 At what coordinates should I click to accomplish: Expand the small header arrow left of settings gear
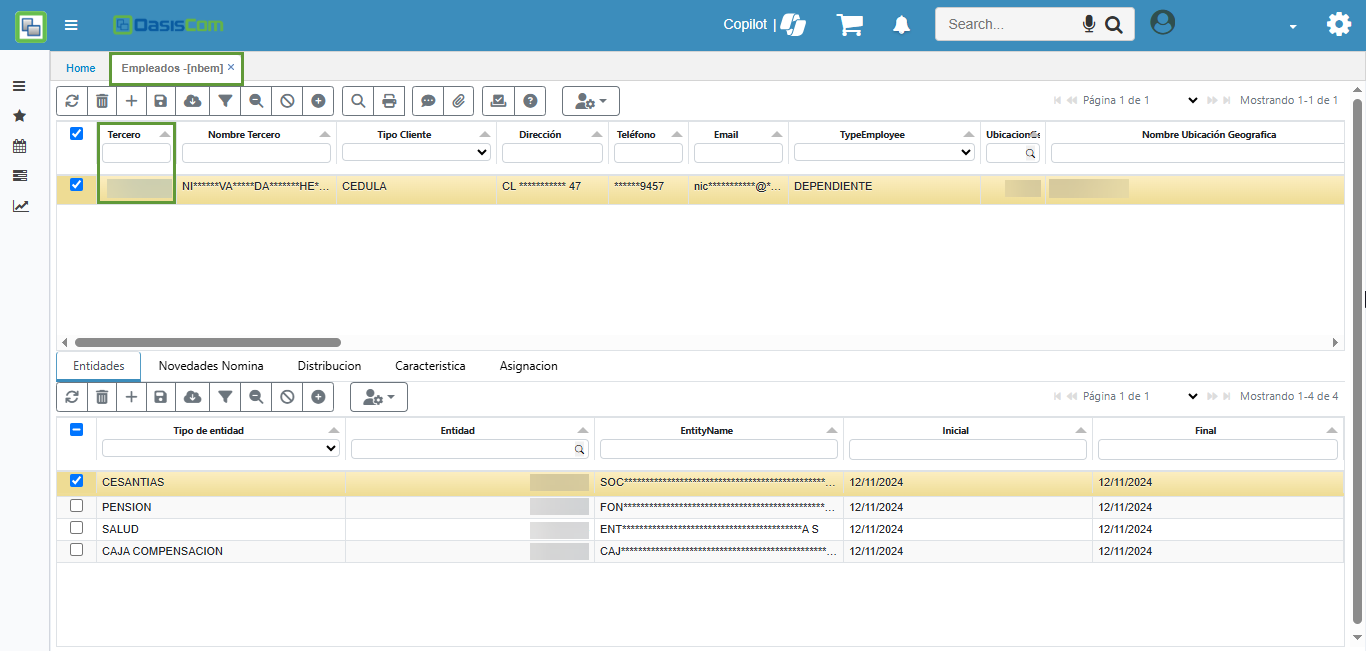[x=1293, y=27]
